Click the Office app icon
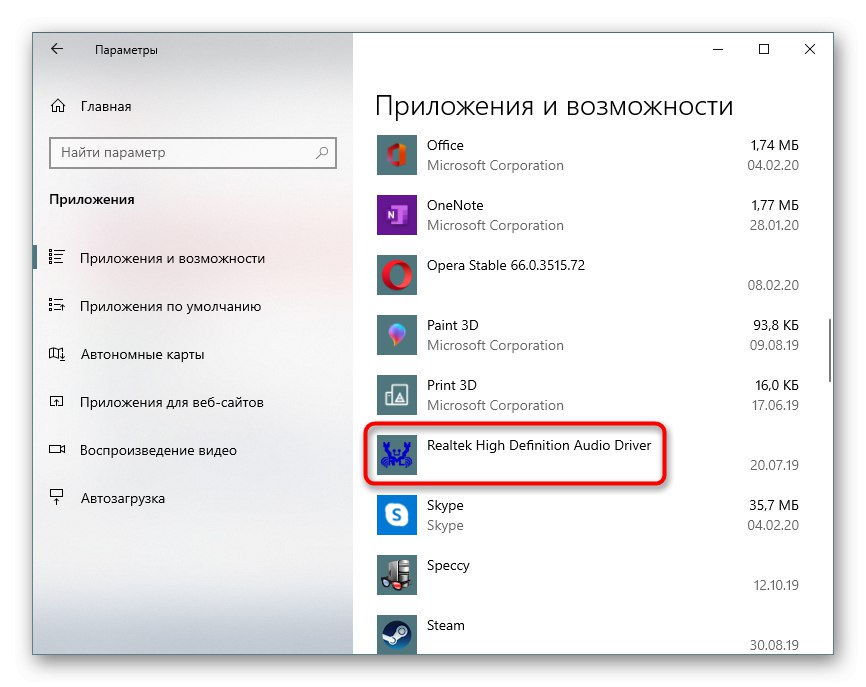866x687 pixels. (397, 155)
